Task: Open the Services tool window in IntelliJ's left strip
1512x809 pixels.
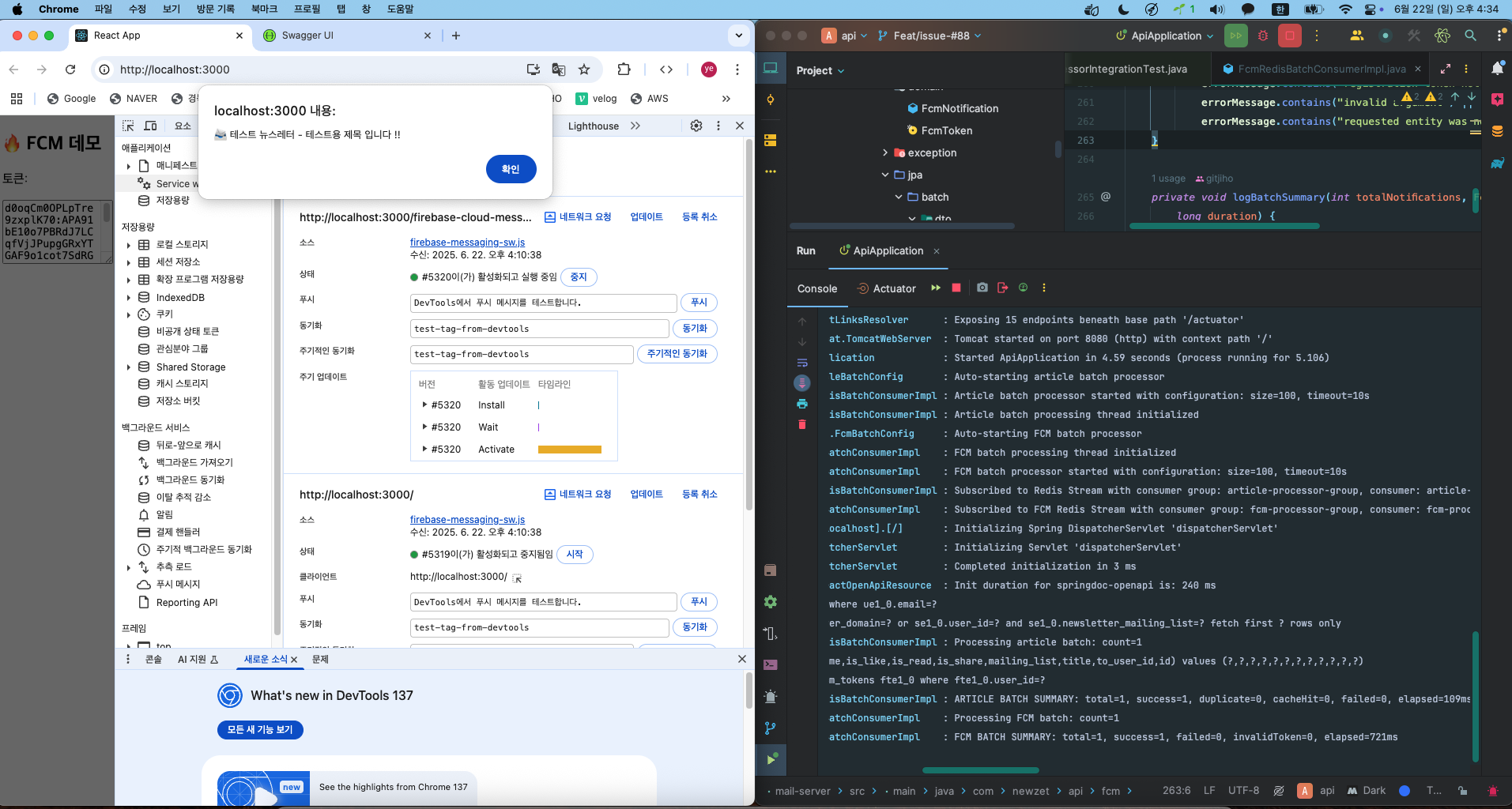Action: (771, 601)
